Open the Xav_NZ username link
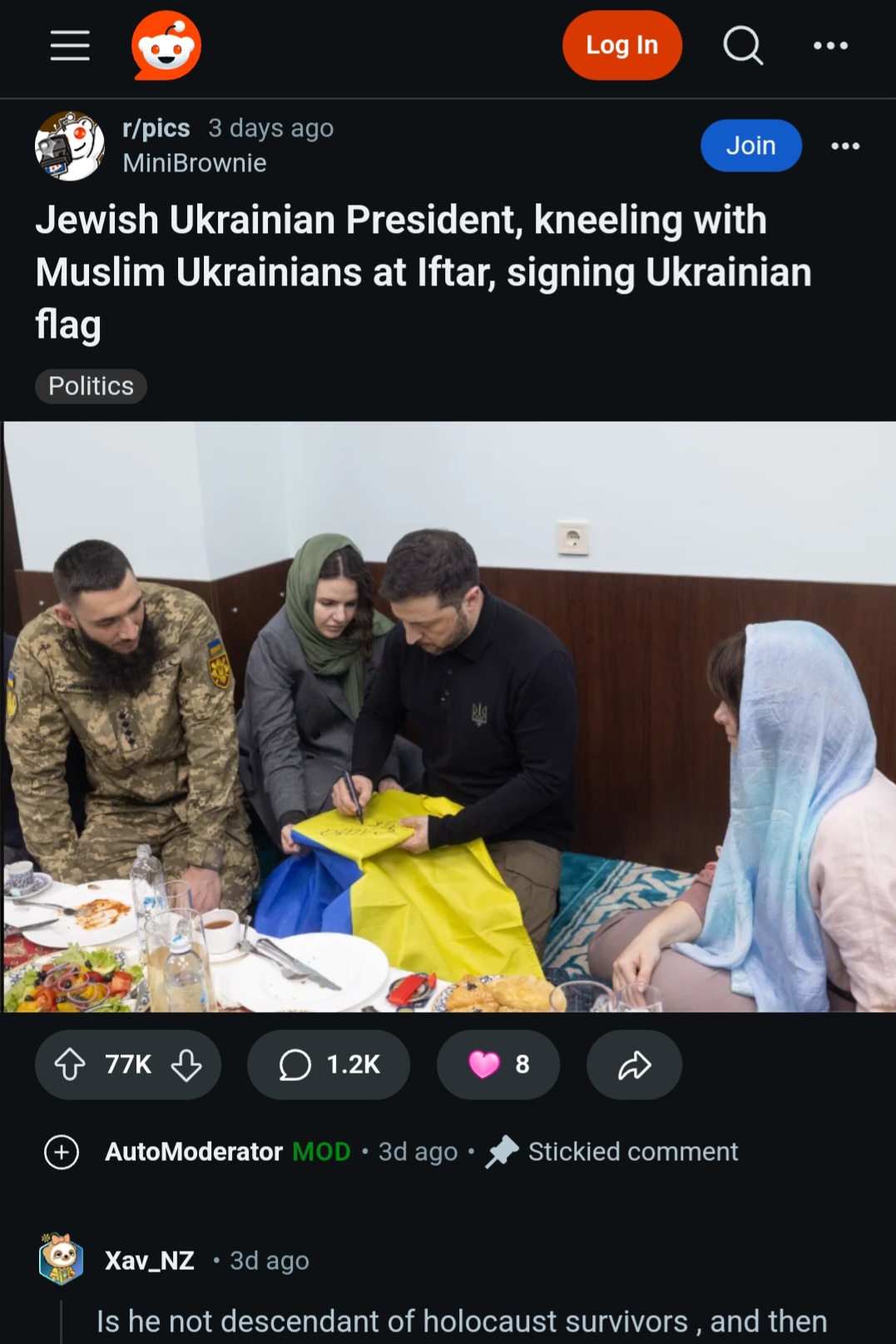 pyautogui.click(x=150, y=1261)
